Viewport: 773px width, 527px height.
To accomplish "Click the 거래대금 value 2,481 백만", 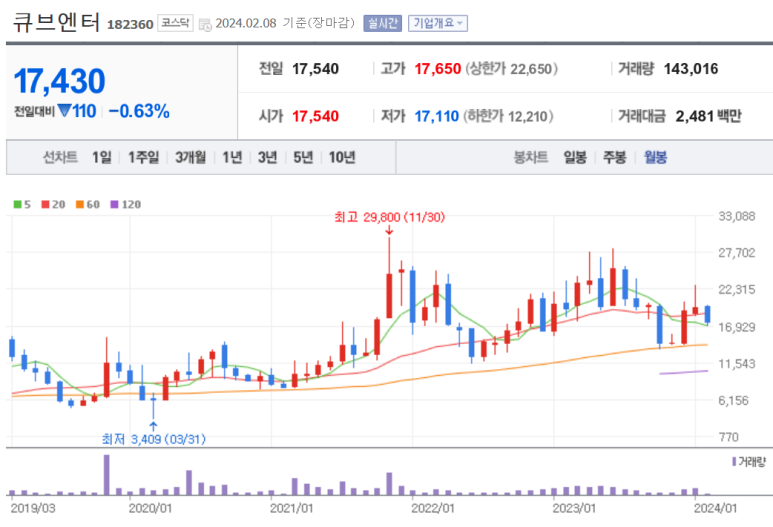I will 708,116.
